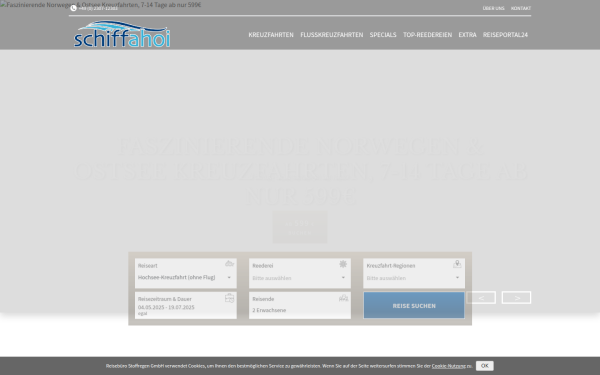Screen dimensions: 600x375
Task: Click the phone number link
Action: tap(98, 8)
